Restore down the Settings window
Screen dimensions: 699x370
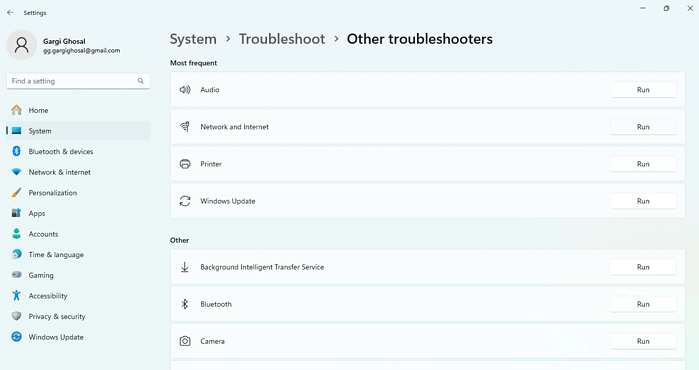click(666, 8)
